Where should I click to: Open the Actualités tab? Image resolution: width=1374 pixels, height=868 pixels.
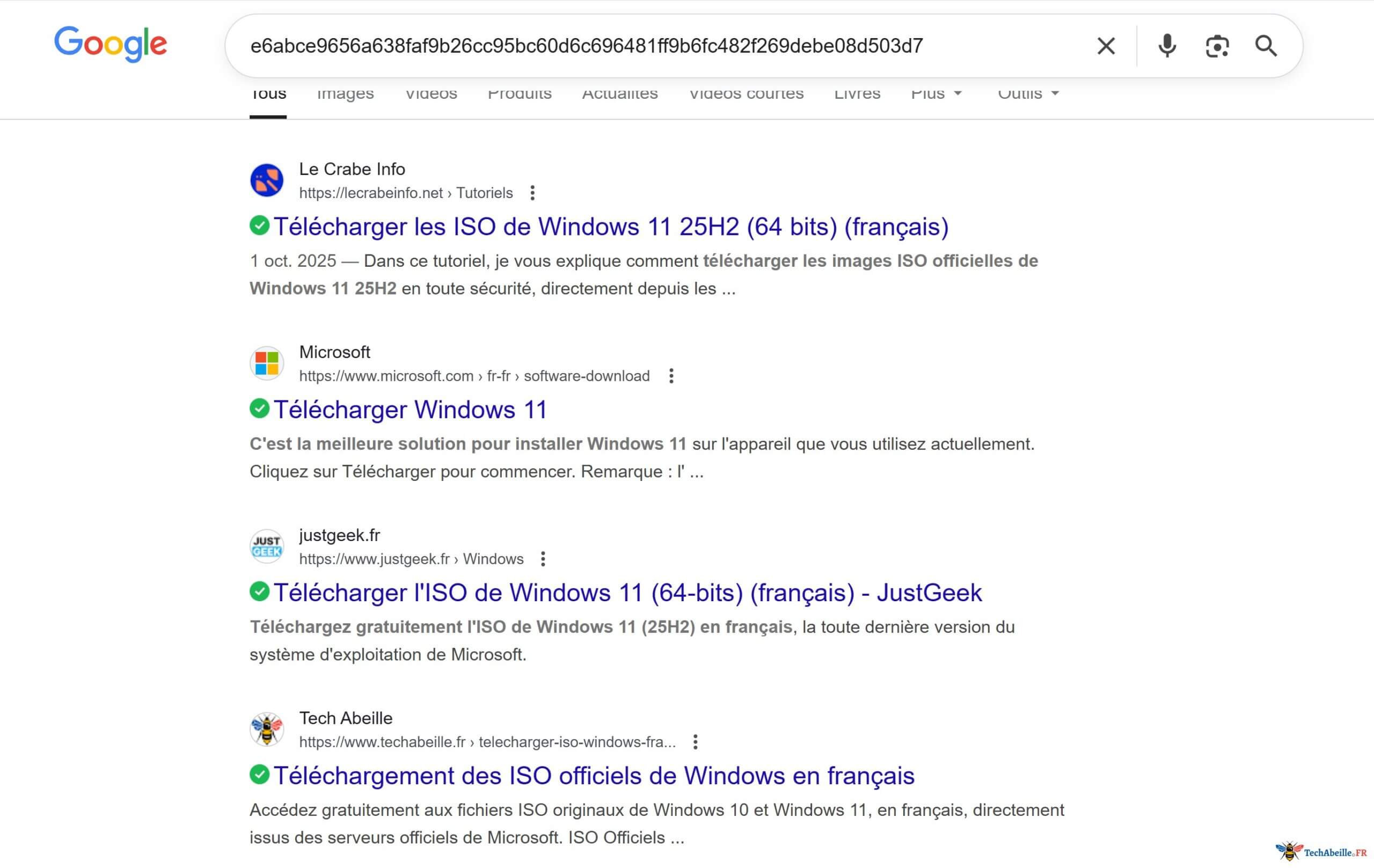click(x=619, y=93)
